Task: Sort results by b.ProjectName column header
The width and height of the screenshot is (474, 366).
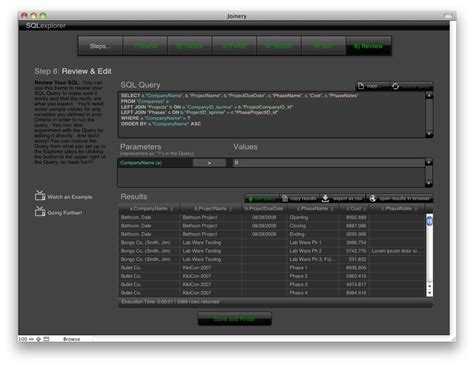Action: (211, 209)
